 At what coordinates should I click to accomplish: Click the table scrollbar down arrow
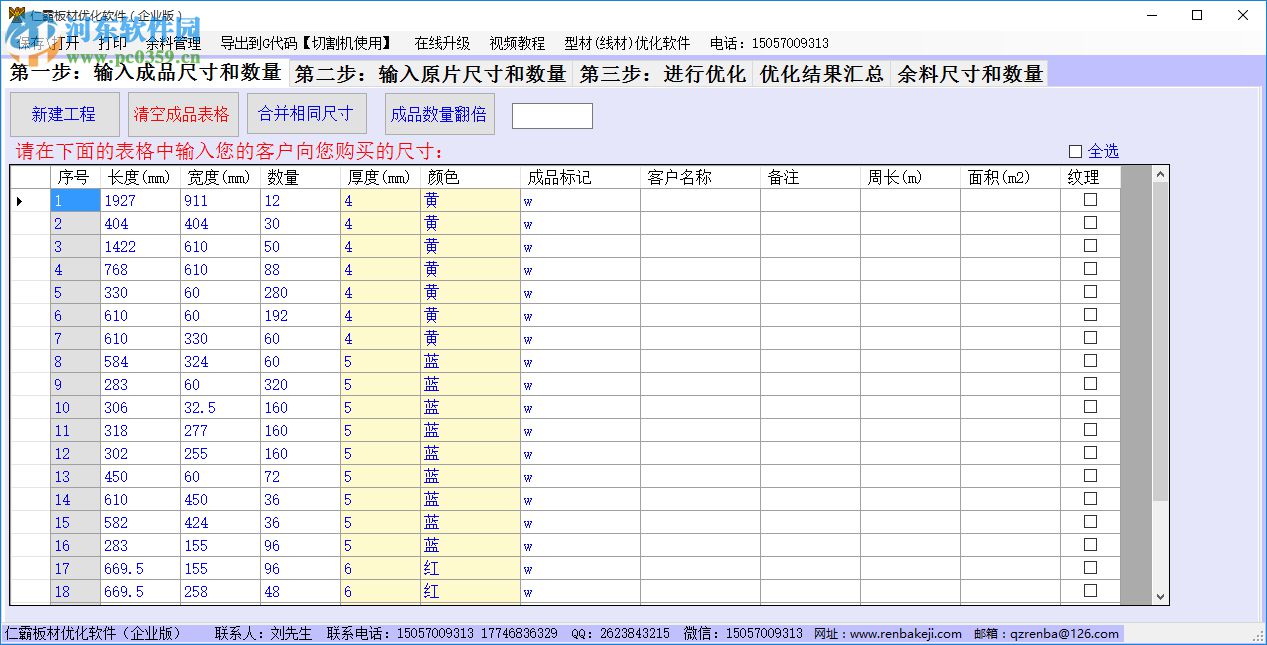click(x=1160, y=595)
